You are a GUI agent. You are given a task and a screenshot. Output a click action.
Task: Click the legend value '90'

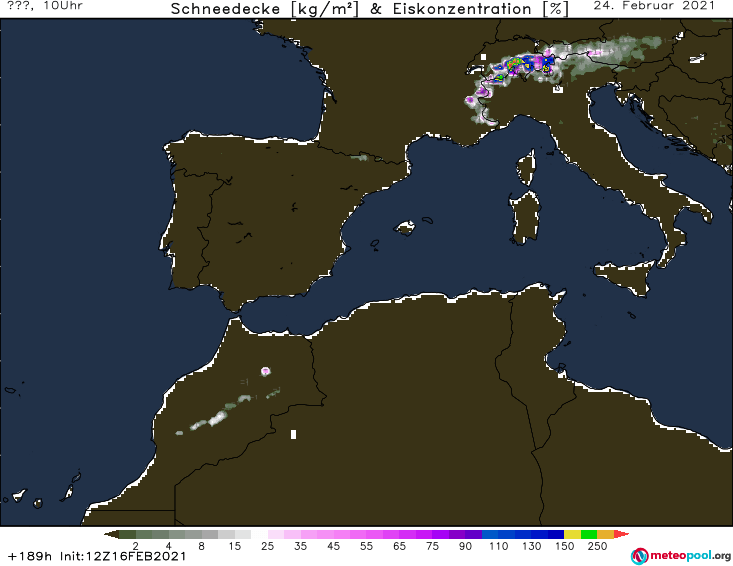point(465,546)
